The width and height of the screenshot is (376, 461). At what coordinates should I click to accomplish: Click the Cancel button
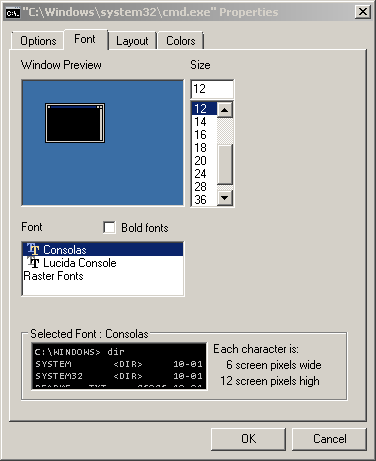(329, 439)
